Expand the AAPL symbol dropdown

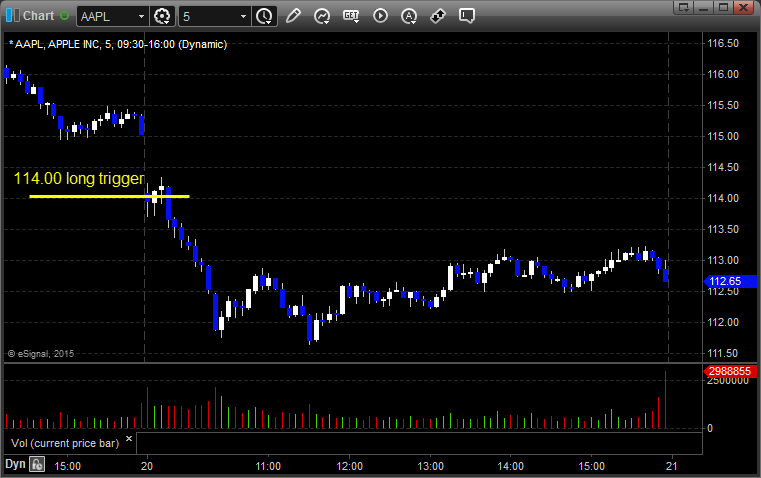click(141, 16)
